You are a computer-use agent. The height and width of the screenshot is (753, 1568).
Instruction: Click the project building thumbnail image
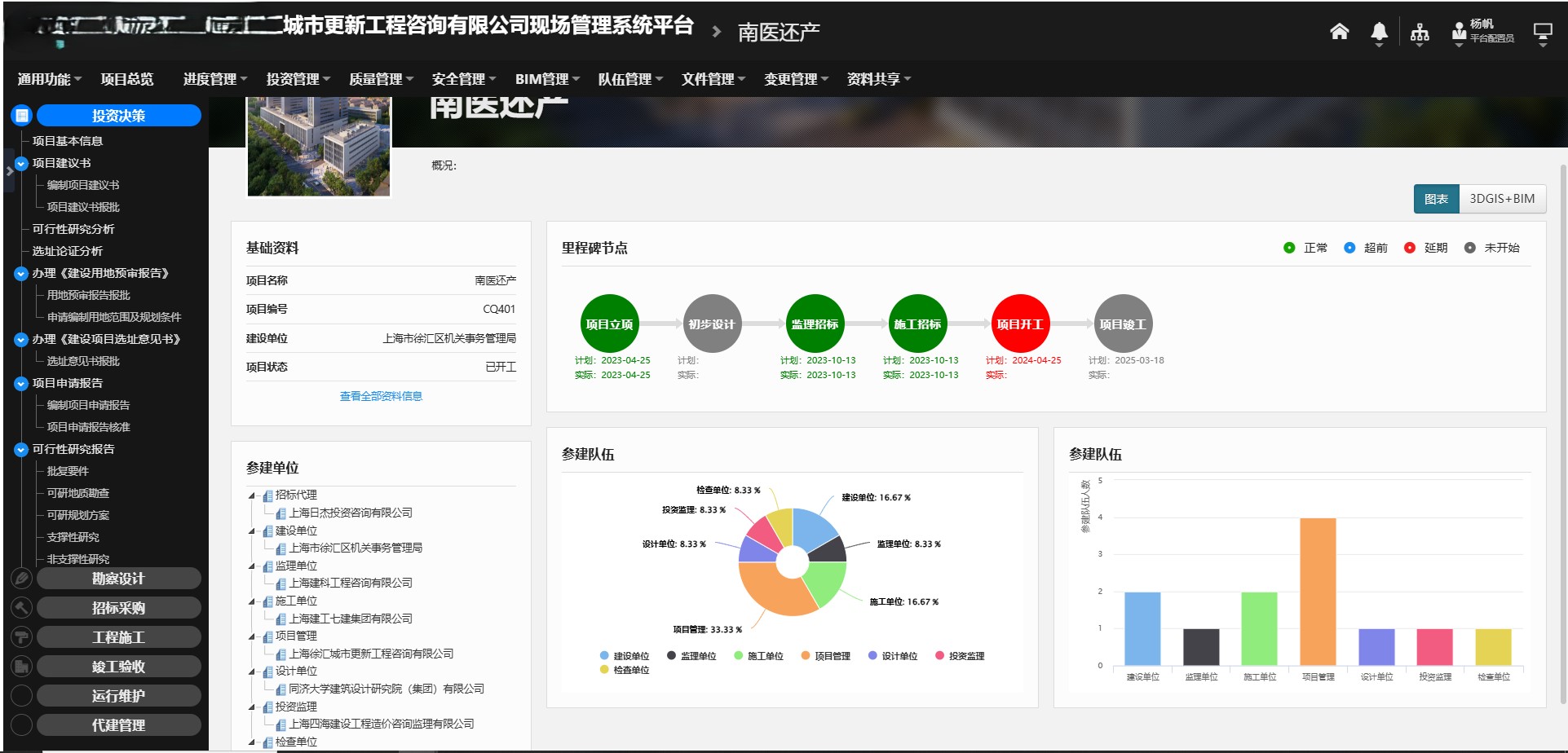coord(319,147)
